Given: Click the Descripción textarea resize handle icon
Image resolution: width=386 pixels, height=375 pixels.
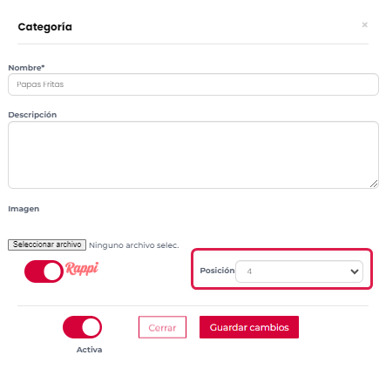Looking at the screenshot, I should click(374, 184).
